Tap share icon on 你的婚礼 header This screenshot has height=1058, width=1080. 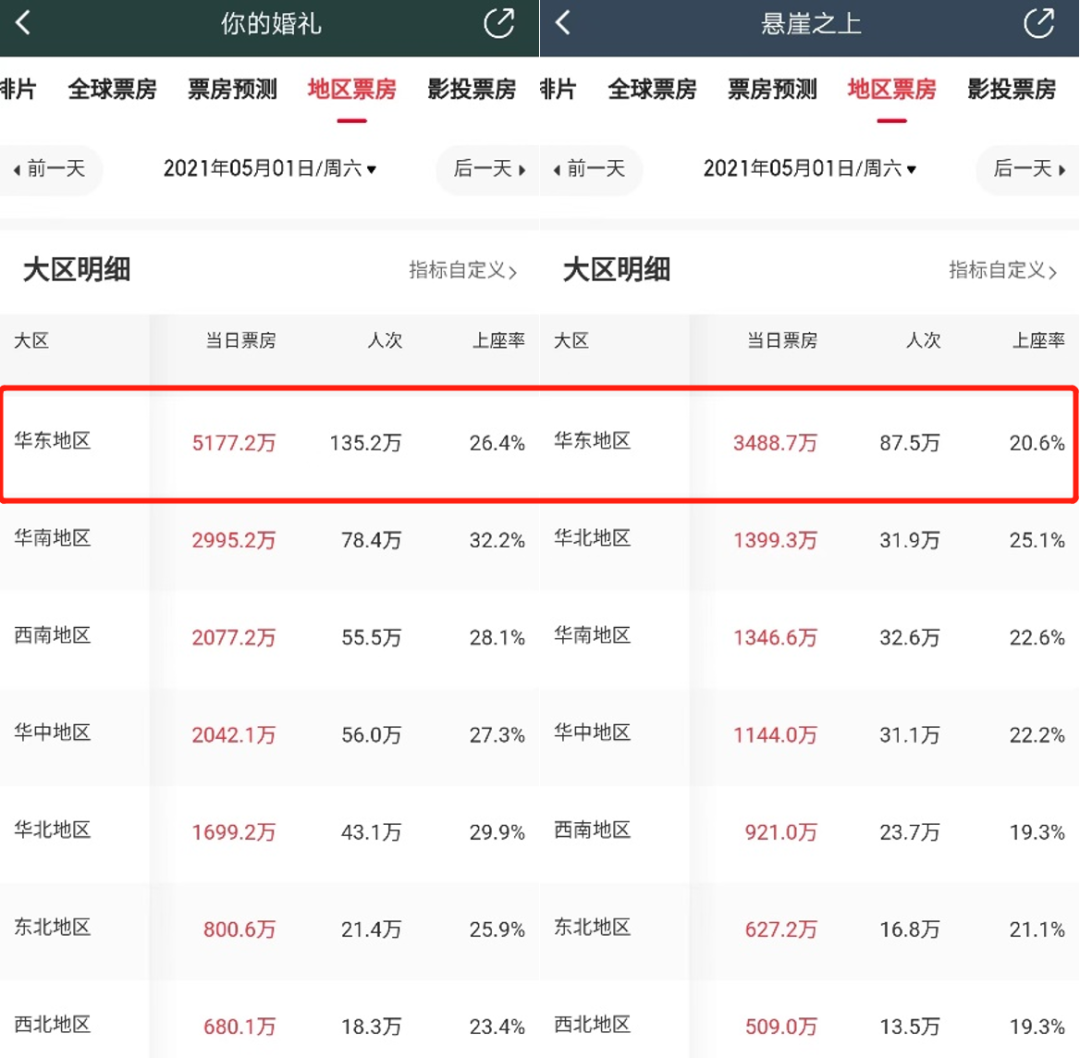498,23
